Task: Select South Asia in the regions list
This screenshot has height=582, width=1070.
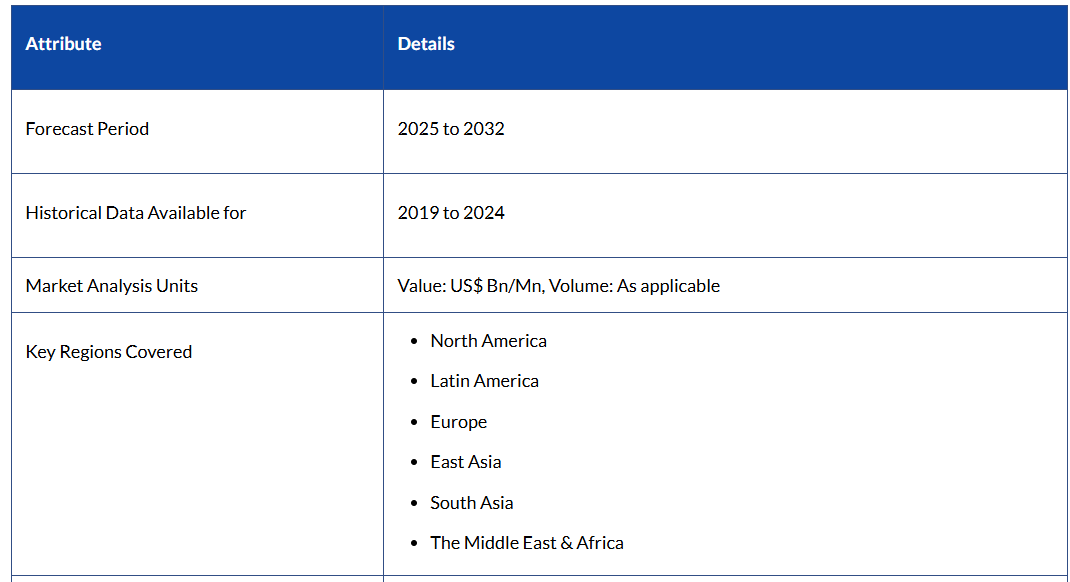Action: pyautogui.click(x=471, y=503)
